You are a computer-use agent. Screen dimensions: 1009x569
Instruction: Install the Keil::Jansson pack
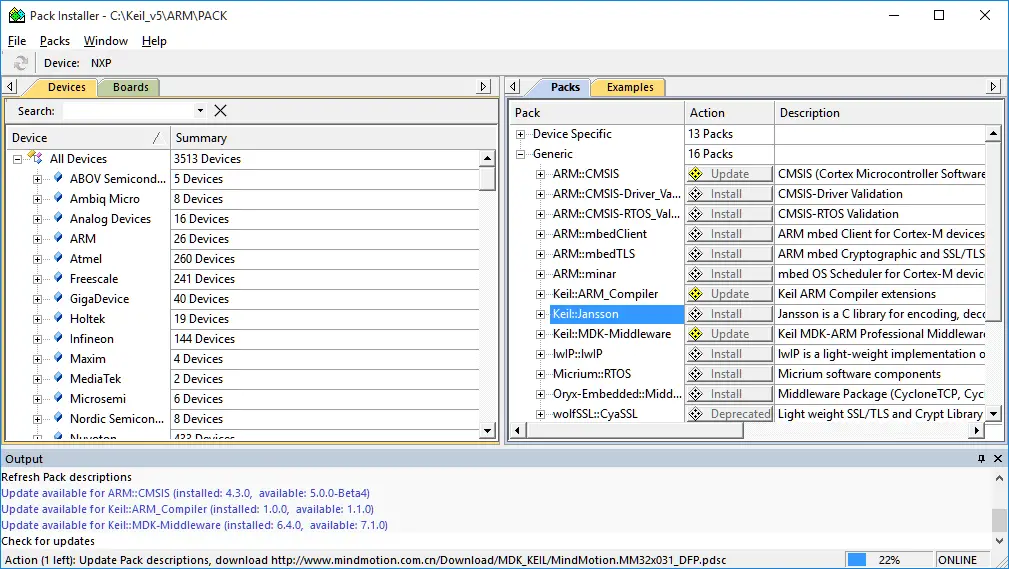click(x=729, y=313)
